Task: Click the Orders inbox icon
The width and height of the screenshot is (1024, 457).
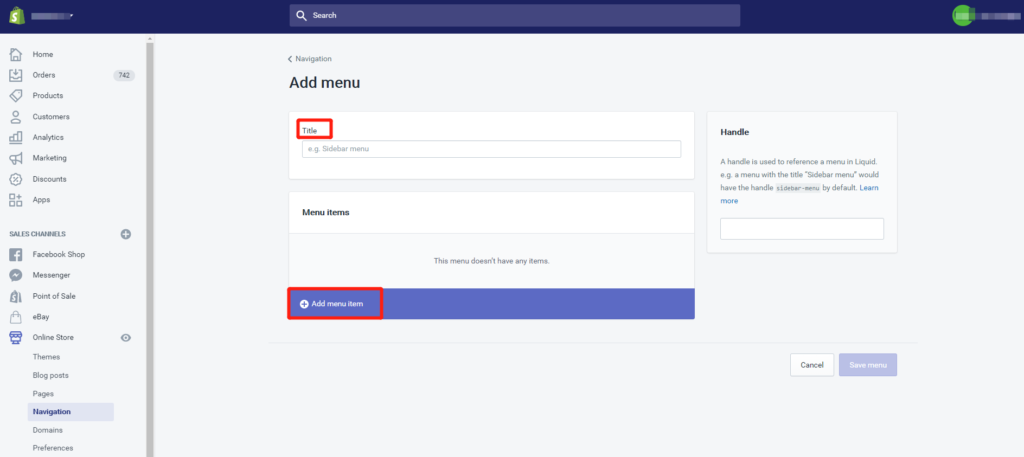Action: 16,75
